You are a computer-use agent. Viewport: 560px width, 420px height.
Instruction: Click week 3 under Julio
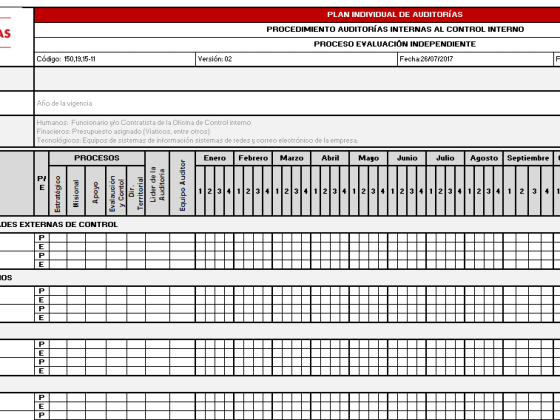click(x=450, y=191)
